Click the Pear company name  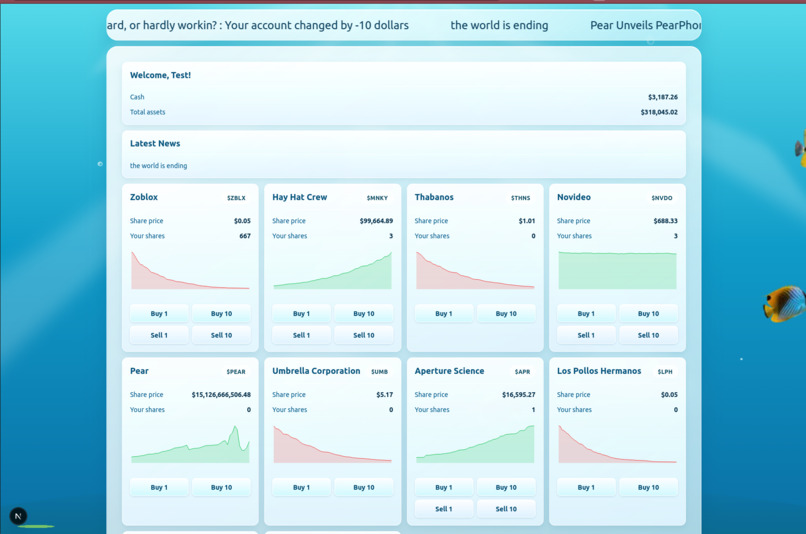[x=139, y=371]
